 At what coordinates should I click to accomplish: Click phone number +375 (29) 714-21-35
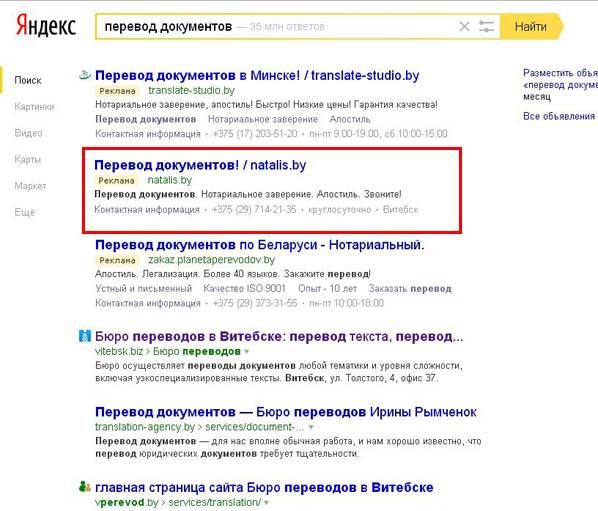coord(254,209)
